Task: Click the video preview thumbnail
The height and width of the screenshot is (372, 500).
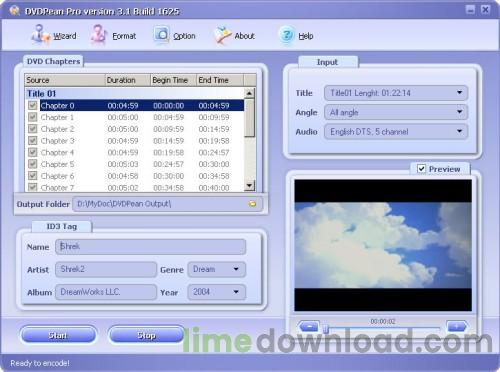Action: point(383,245)
